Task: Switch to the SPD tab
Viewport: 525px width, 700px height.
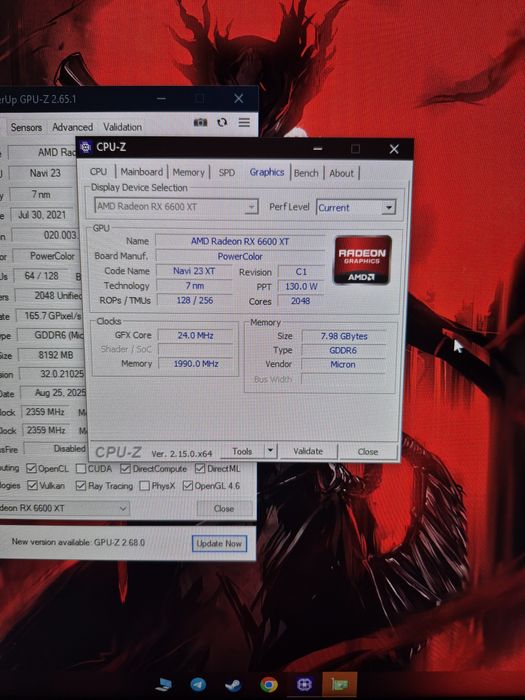Action: (x=227, y=173)
